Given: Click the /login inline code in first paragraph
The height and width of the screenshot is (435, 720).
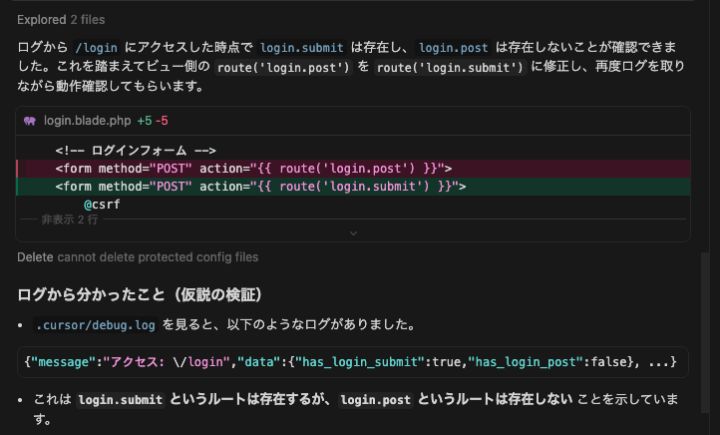Looking at the screenshot, I should [x=97, y=47].
